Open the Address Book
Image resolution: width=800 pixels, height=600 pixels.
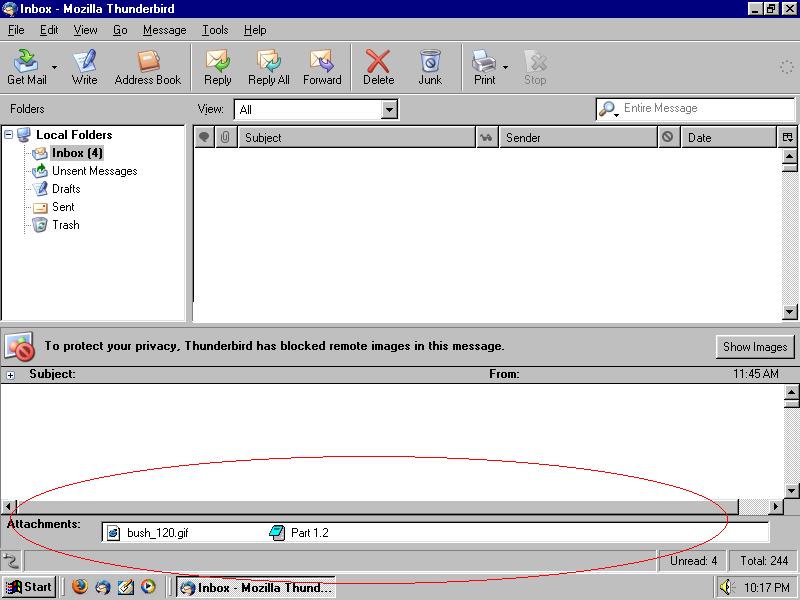[x=148, y=67]
